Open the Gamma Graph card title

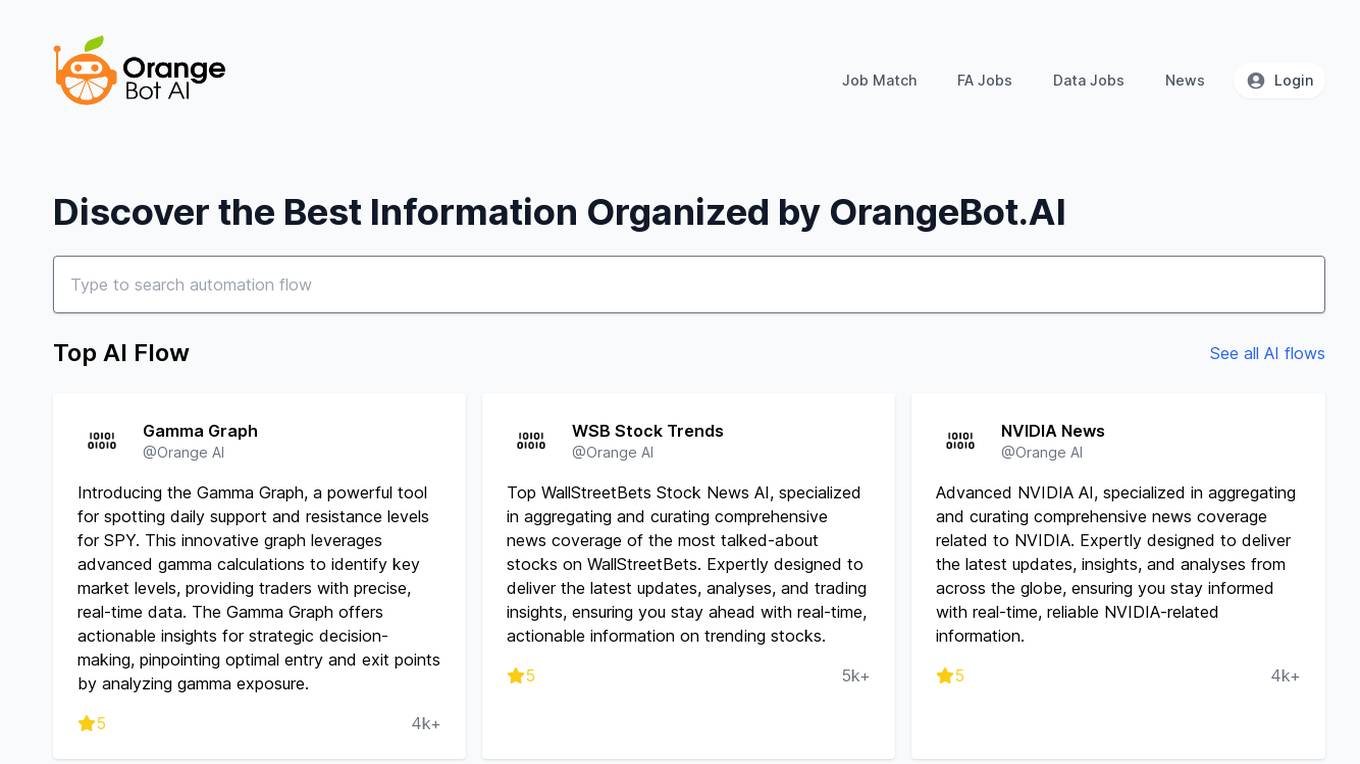pos(200,431)
